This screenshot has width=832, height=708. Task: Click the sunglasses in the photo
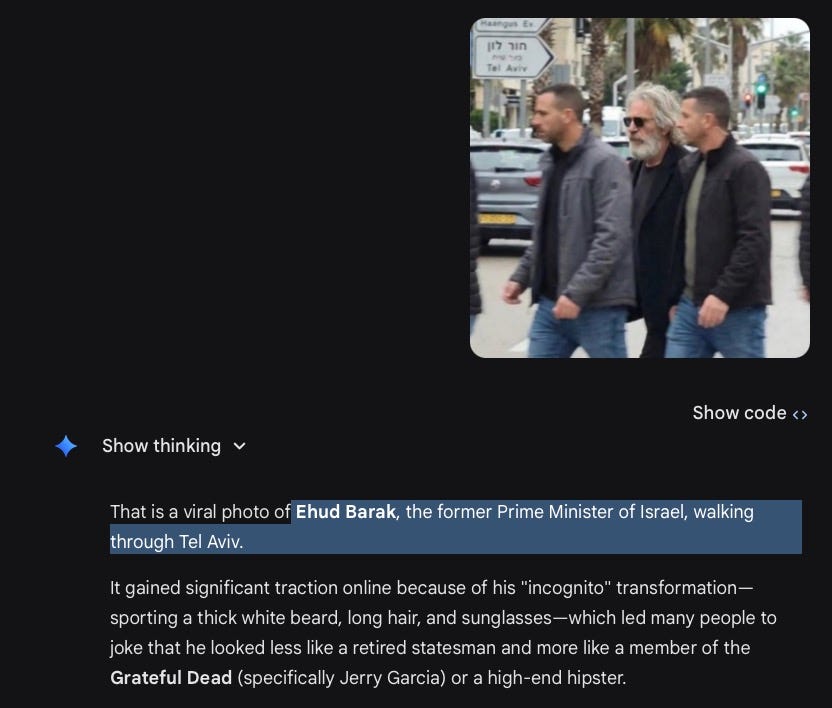pos(635,122)
